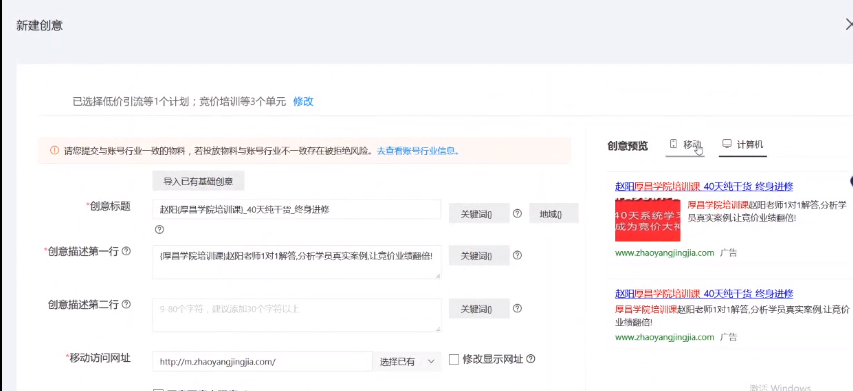Click the red ad image thumbnail in preview
Screen dimensions: 853x391
[647, 220]
